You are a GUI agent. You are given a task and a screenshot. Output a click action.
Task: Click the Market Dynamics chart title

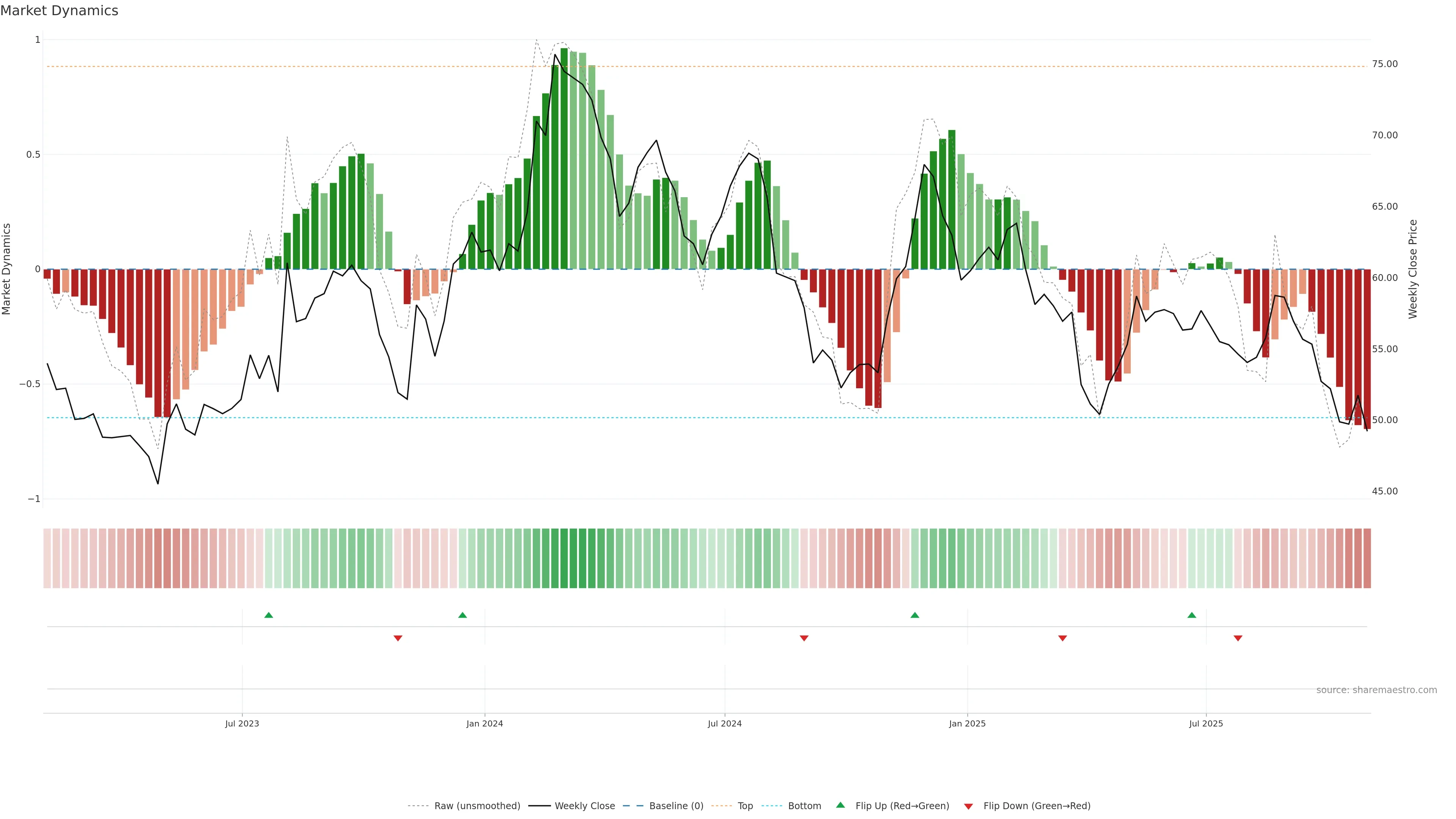(60, 11)
